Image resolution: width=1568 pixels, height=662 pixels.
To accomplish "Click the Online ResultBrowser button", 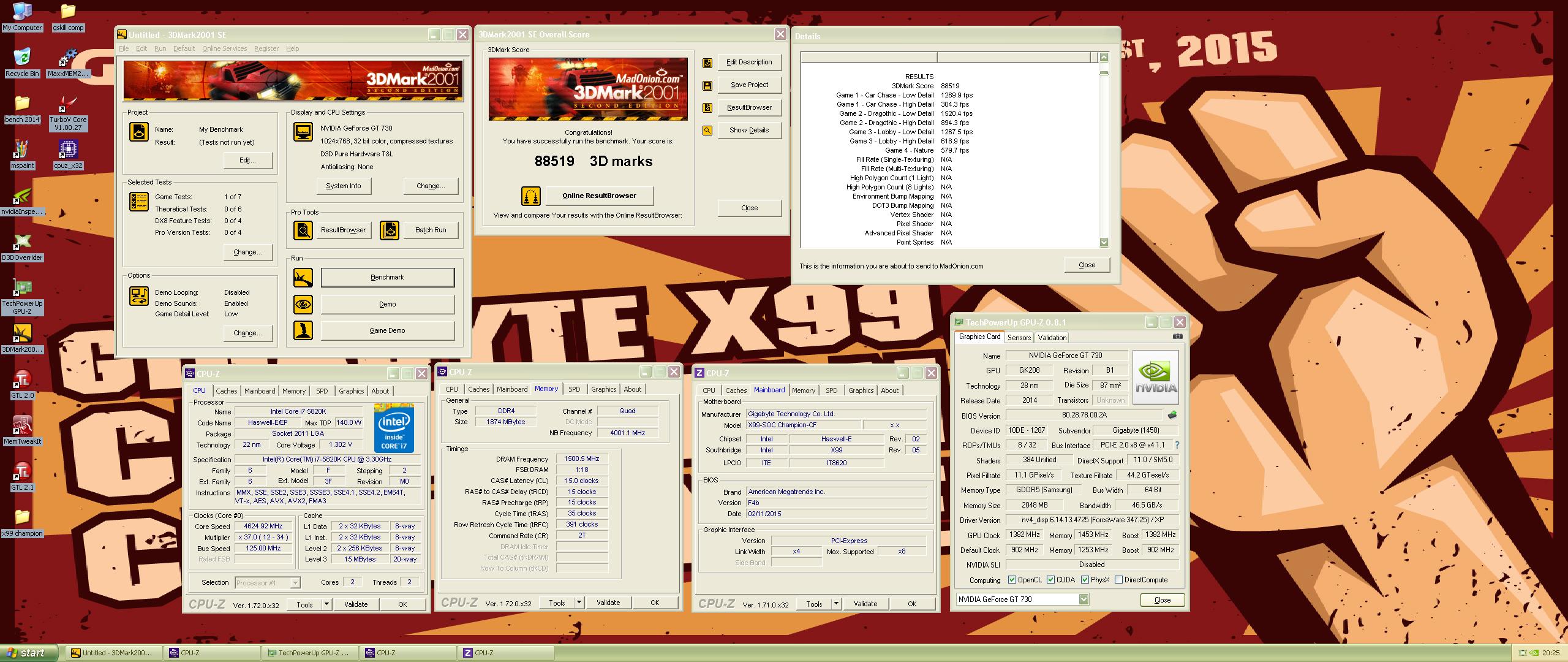I will (600, 196).
